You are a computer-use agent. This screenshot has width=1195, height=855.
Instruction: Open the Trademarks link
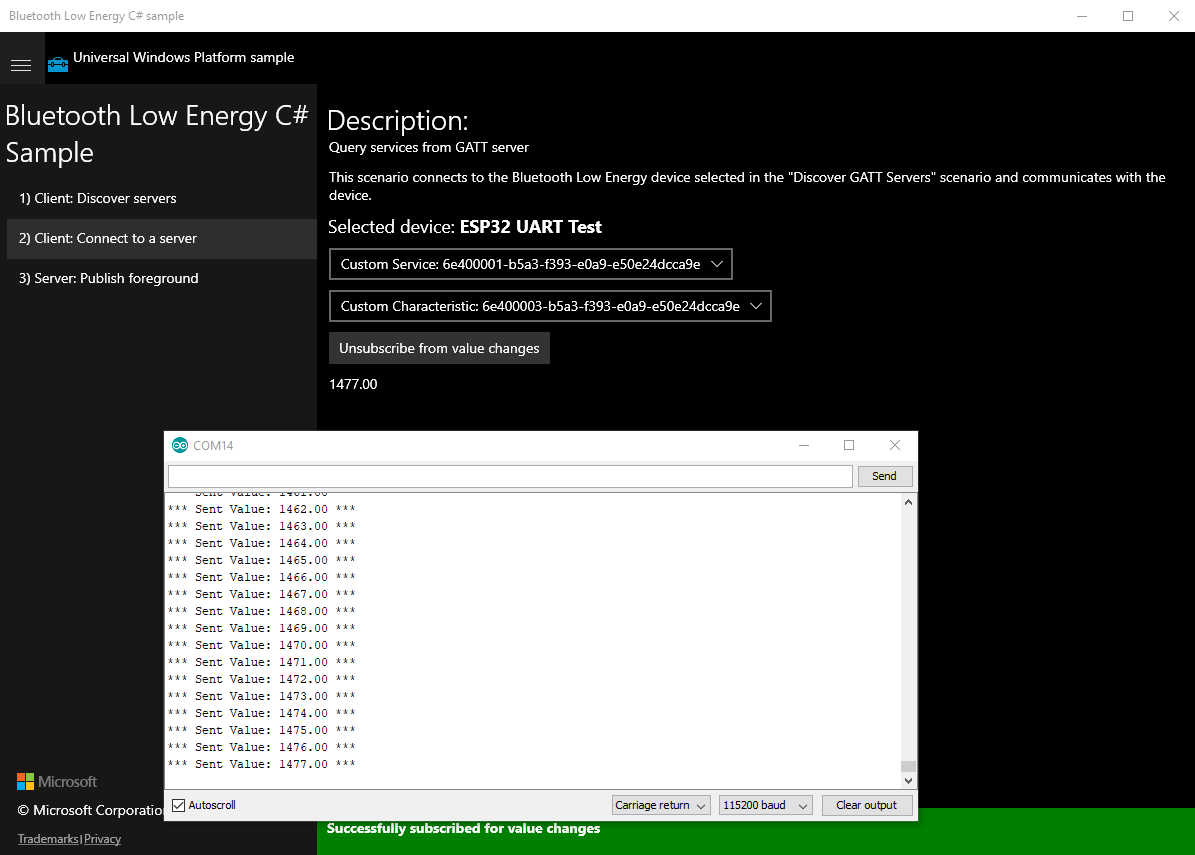click(48, 839)
